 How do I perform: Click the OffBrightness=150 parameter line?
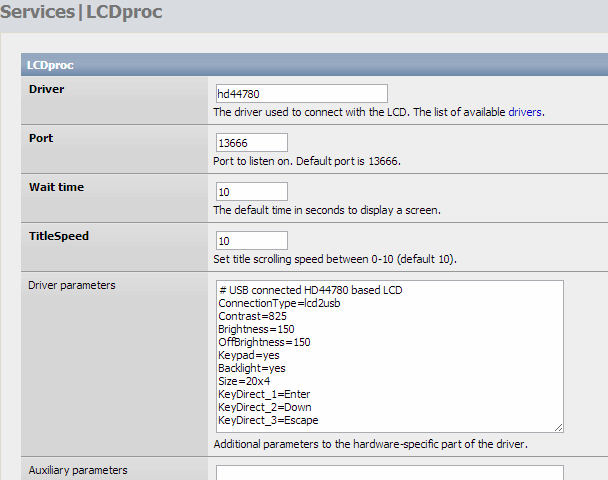(x=264, y=342)
